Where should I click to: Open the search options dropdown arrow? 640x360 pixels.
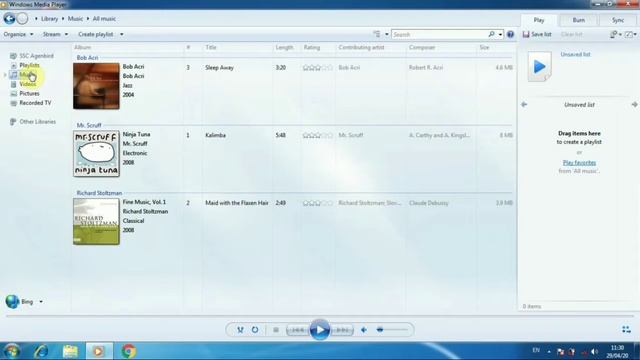(500, 34)
